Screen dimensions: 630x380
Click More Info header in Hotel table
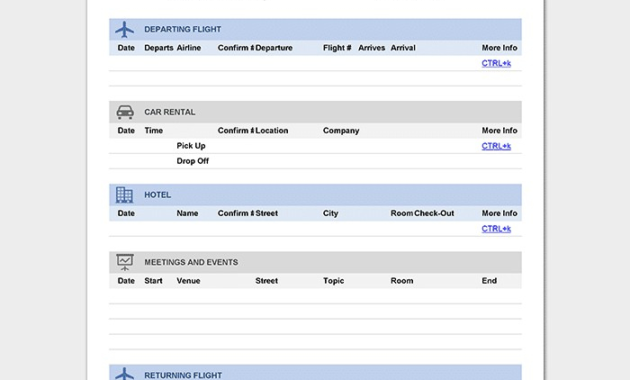tap(499, 213)
